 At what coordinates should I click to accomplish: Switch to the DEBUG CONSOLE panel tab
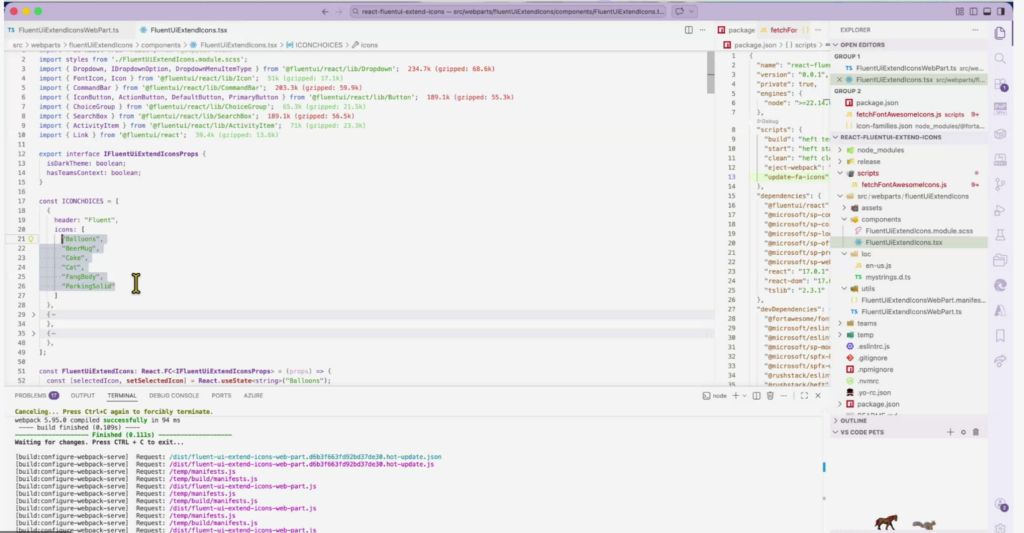[174, 395]
